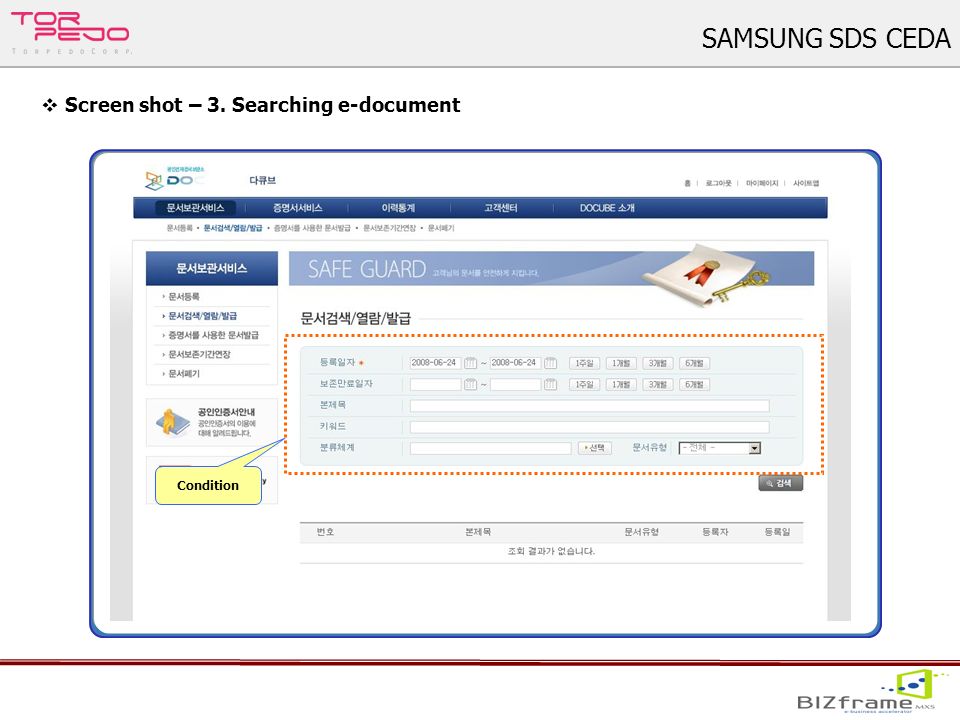Select 문서검색/열람/발급 in submenu bar
This screenshot has height=720, width=960.
pos(233,228)
